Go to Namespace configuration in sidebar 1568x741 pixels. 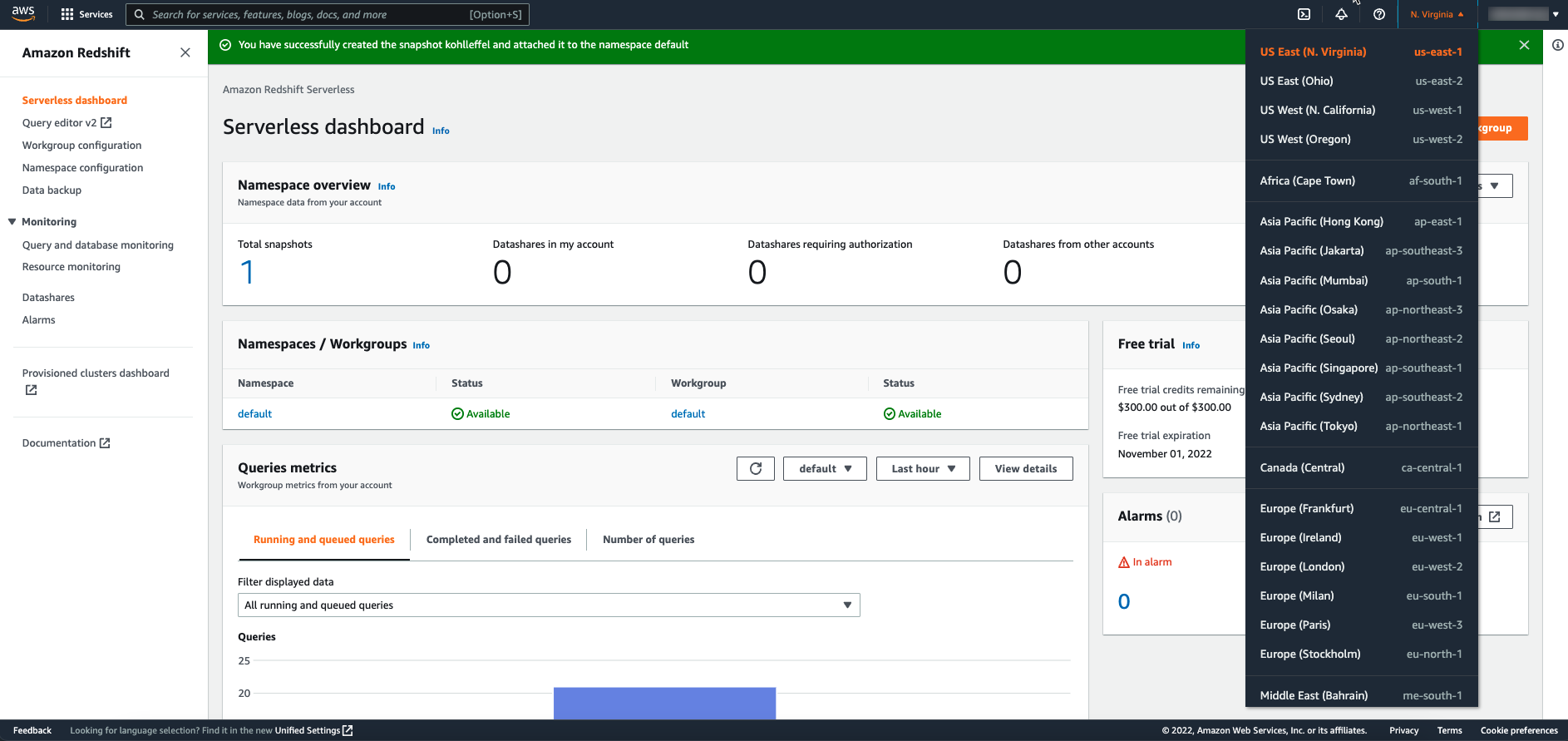point(82,168)
